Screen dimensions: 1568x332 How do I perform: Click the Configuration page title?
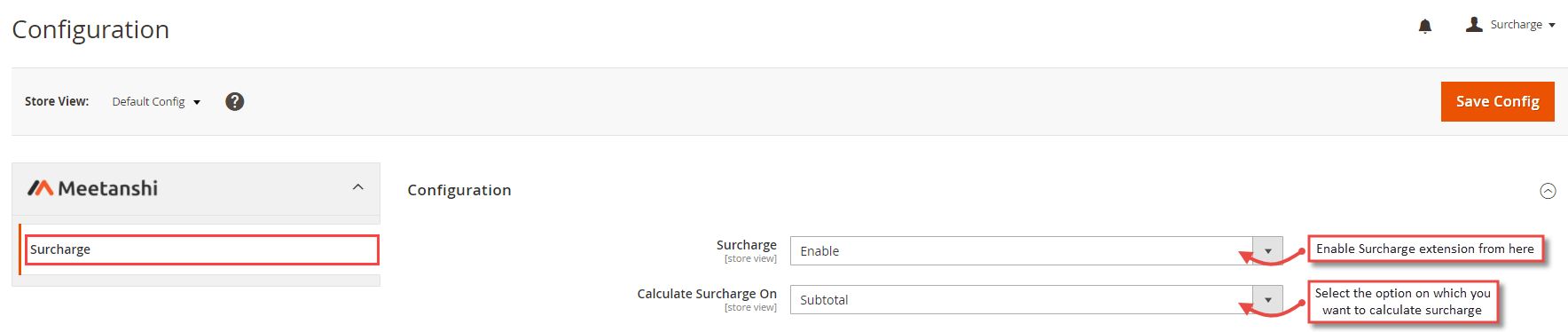click(90, 29)
